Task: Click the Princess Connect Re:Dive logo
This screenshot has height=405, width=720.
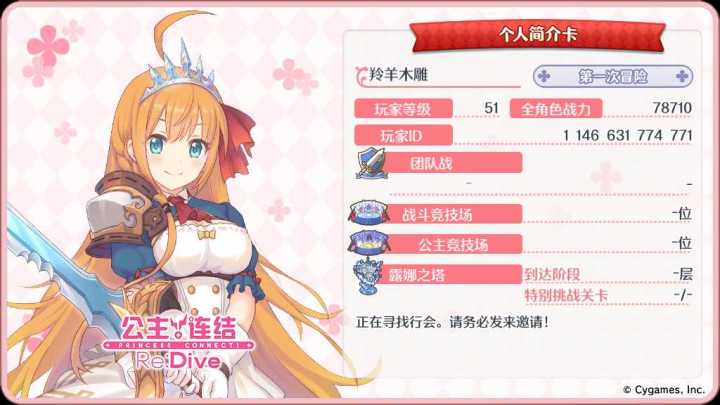Action: (179, 342)
